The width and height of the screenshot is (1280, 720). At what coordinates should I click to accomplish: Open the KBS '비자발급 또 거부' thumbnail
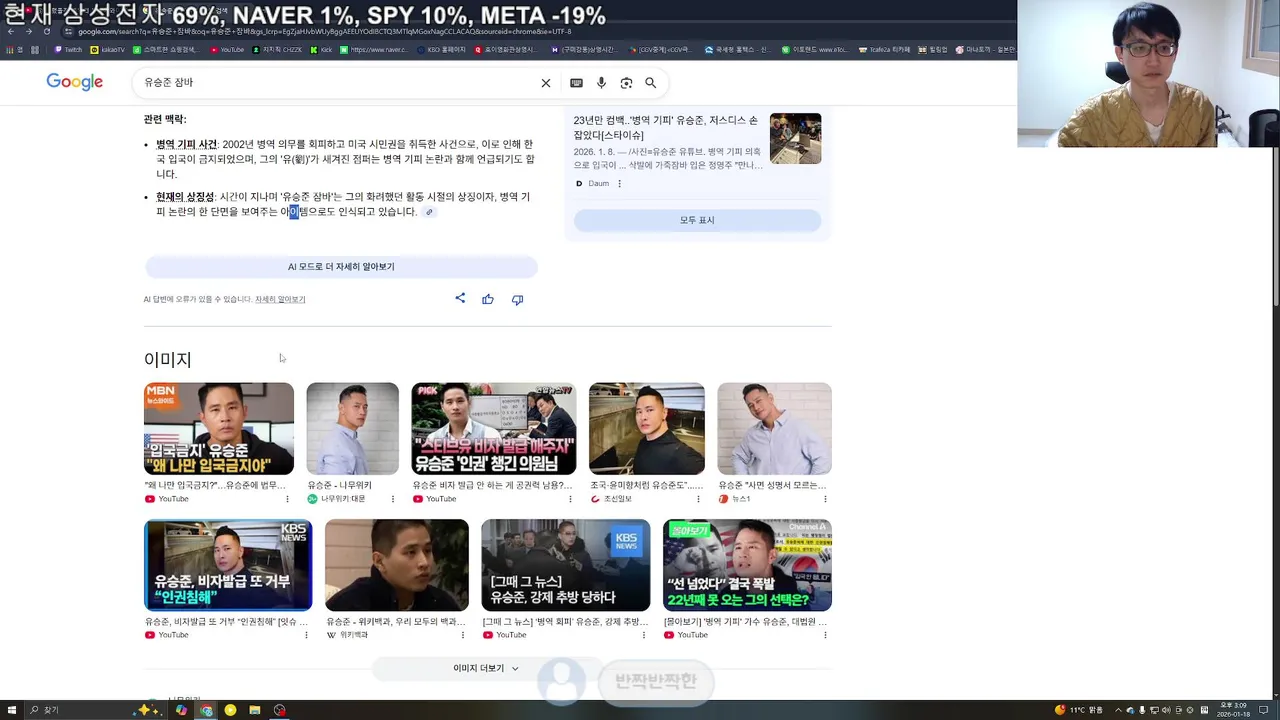[x=228, y=565]
